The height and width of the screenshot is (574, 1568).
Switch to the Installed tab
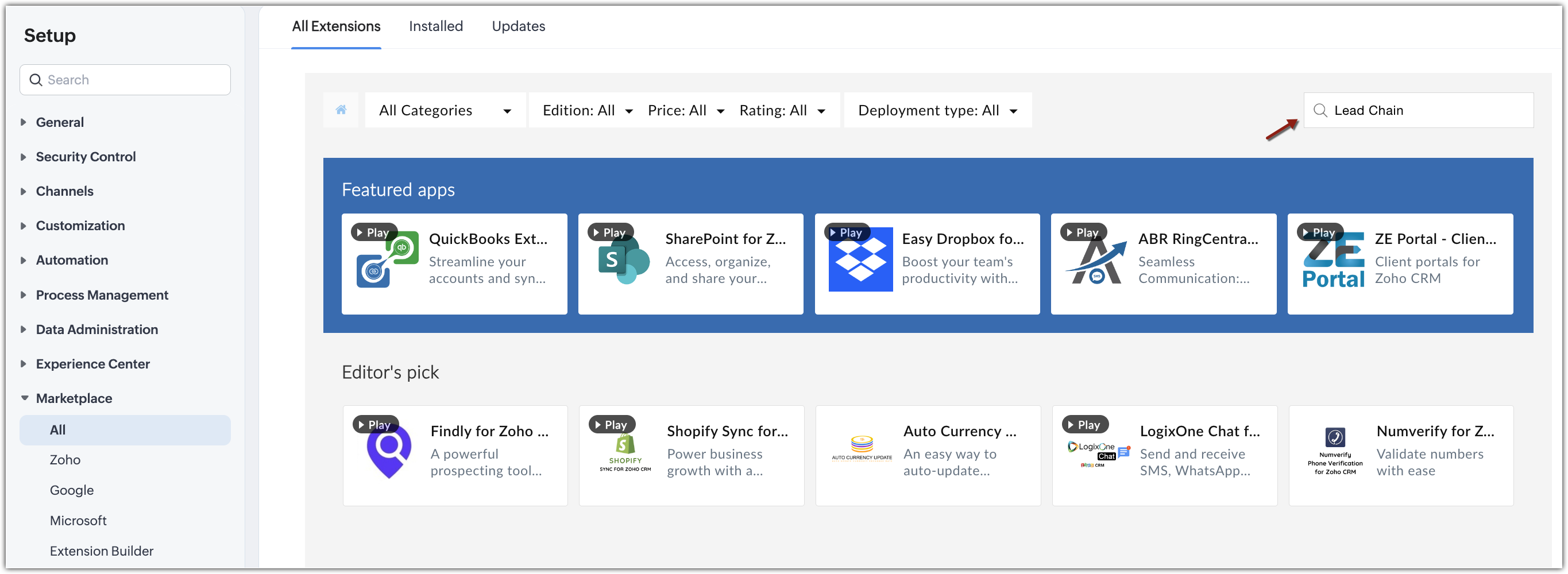pyautogui.click(x=436, y=26)
